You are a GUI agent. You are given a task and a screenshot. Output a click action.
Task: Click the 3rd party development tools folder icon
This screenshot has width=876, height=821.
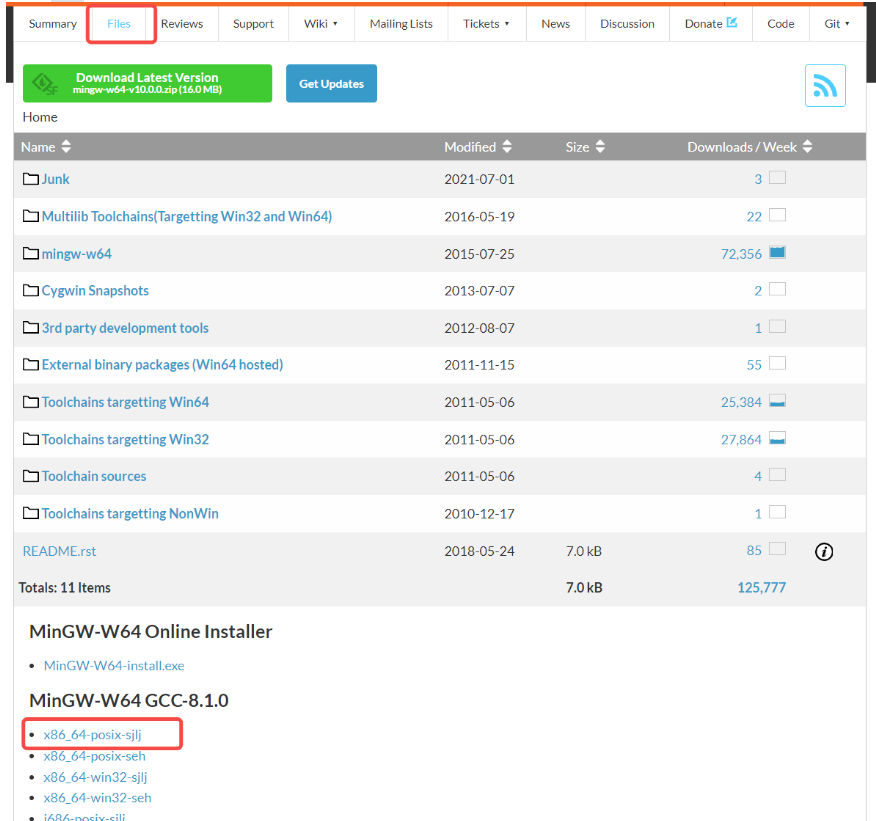coord(31,328)
